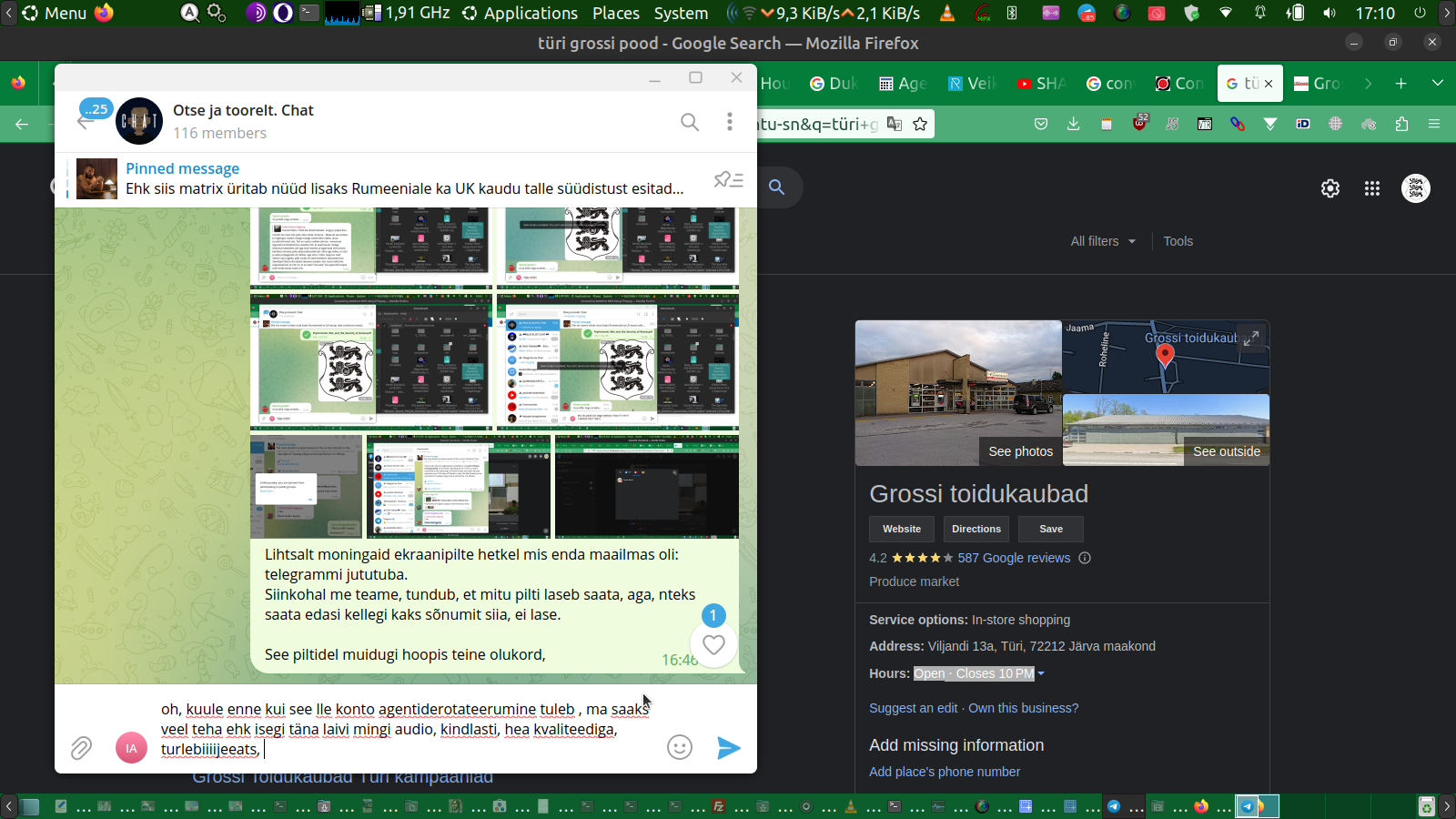
Task: Open Firefox downloads panel
Action: tap(1074, 124)
